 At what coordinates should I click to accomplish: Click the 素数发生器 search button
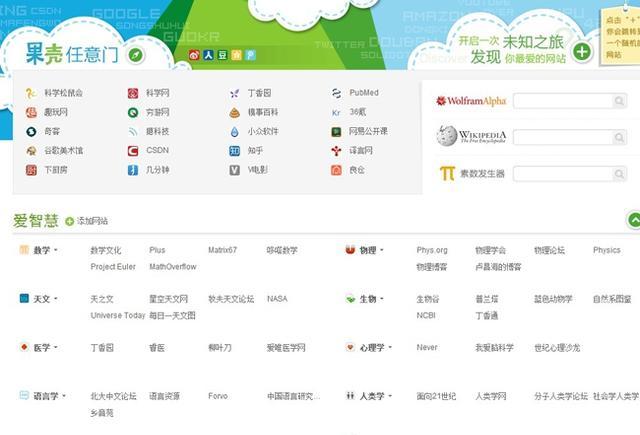coord(619,174)
